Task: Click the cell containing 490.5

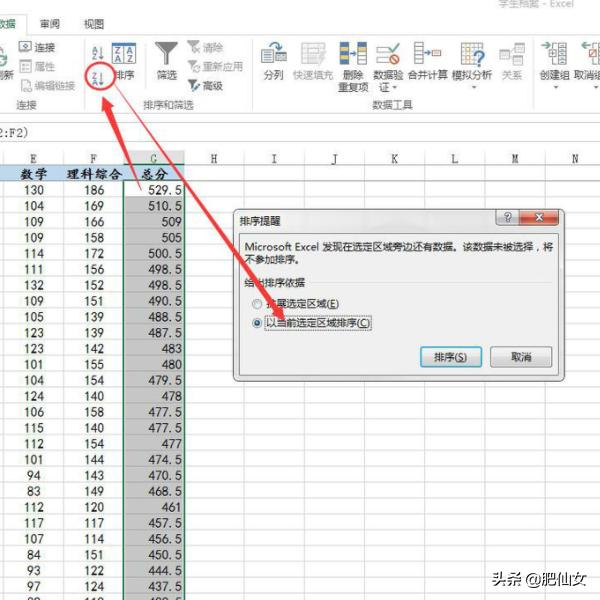Action: pyautogui.click(x=154, y=301)
